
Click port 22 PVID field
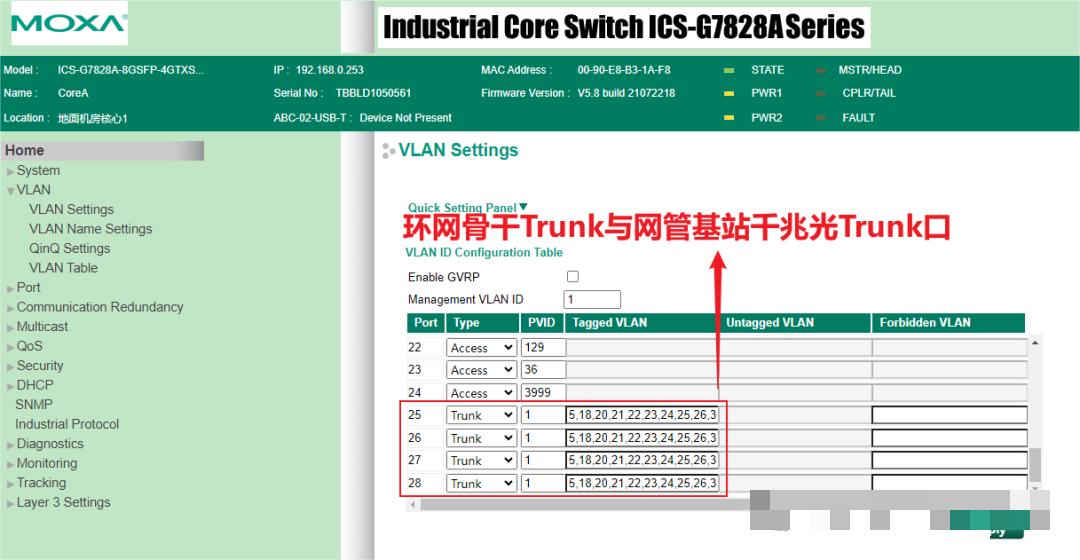(x=543, y=347)
